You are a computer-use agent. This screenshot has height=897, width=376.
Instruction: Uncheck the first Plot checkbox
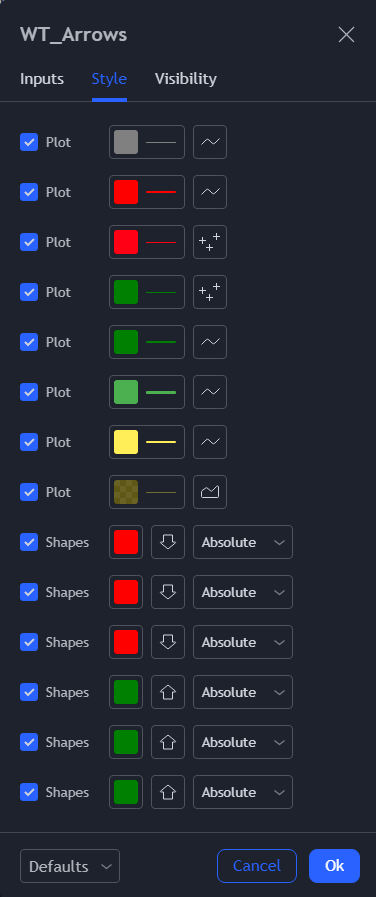(x=29, y=142)
